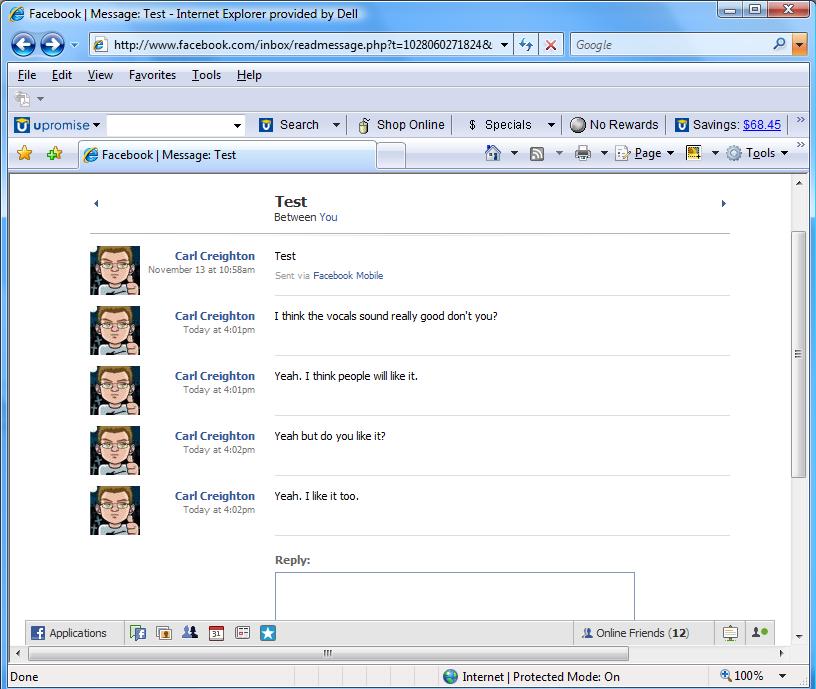Viewport: 816px width, 689px height.
Task: Open the upromise Shop Online button
Action: [x=401, y=125]
